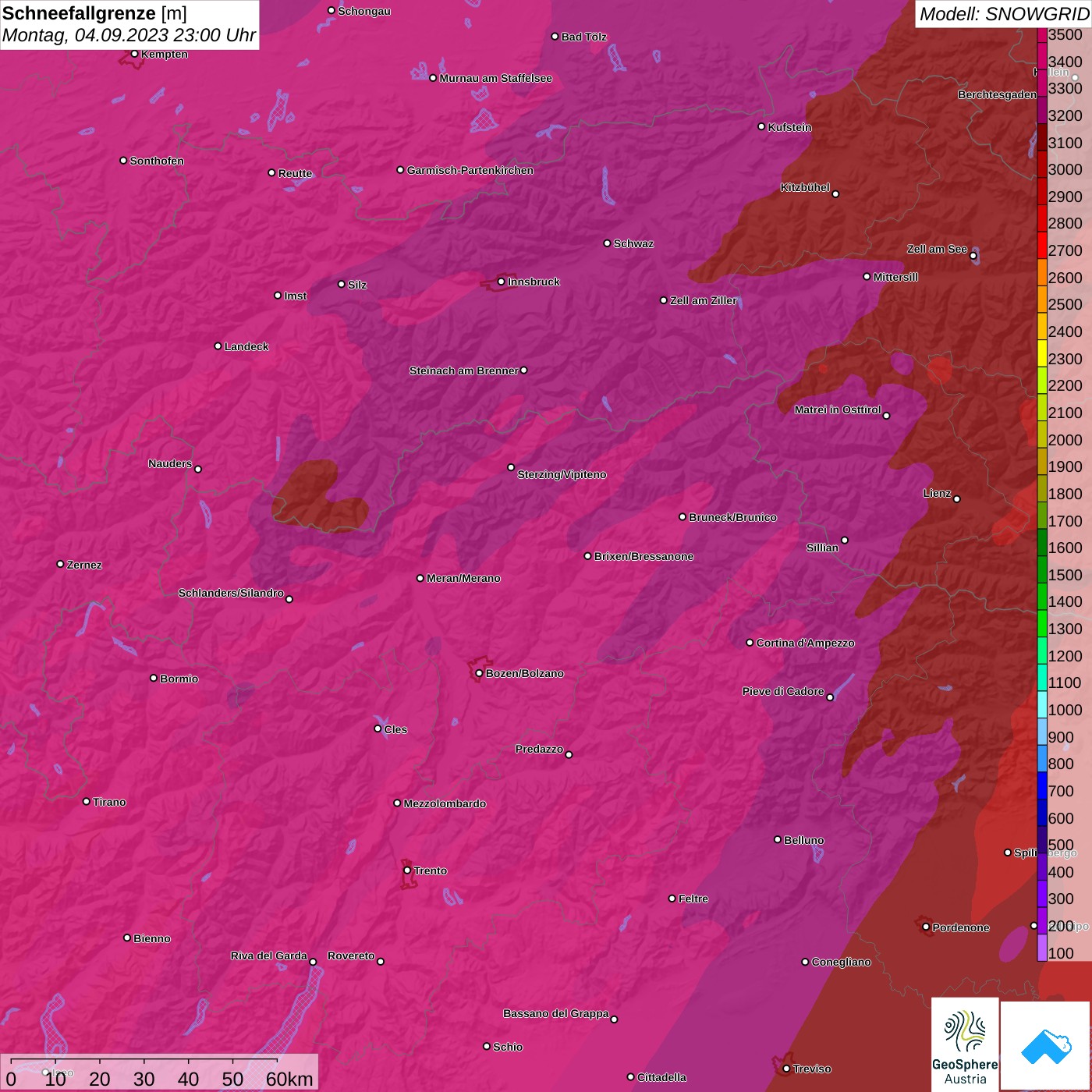Click the GeoSphere Austria logo
The width and height of the screenshot is (1092, 1092).
tap(965, 1046)
